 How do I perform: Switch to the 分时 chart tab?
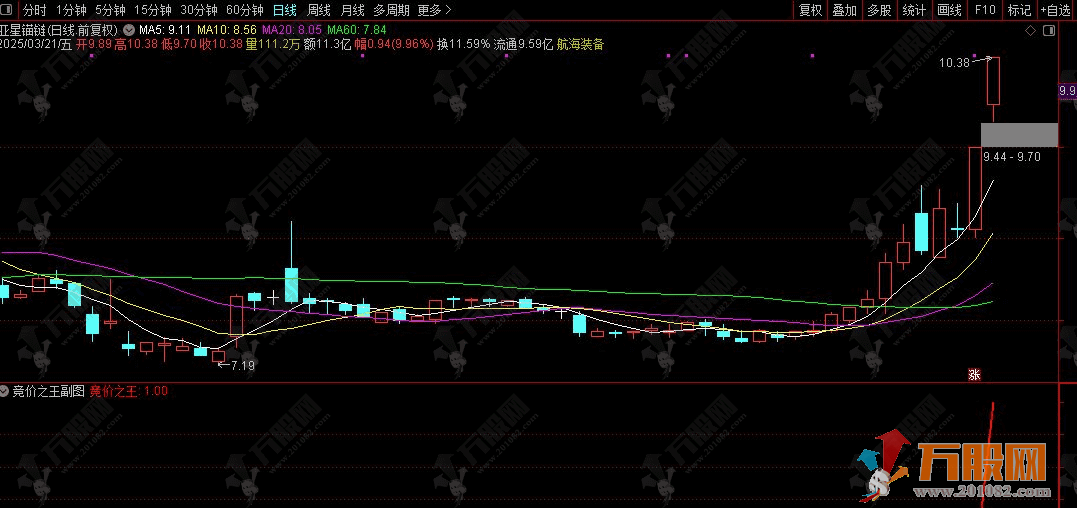point(34,10)
